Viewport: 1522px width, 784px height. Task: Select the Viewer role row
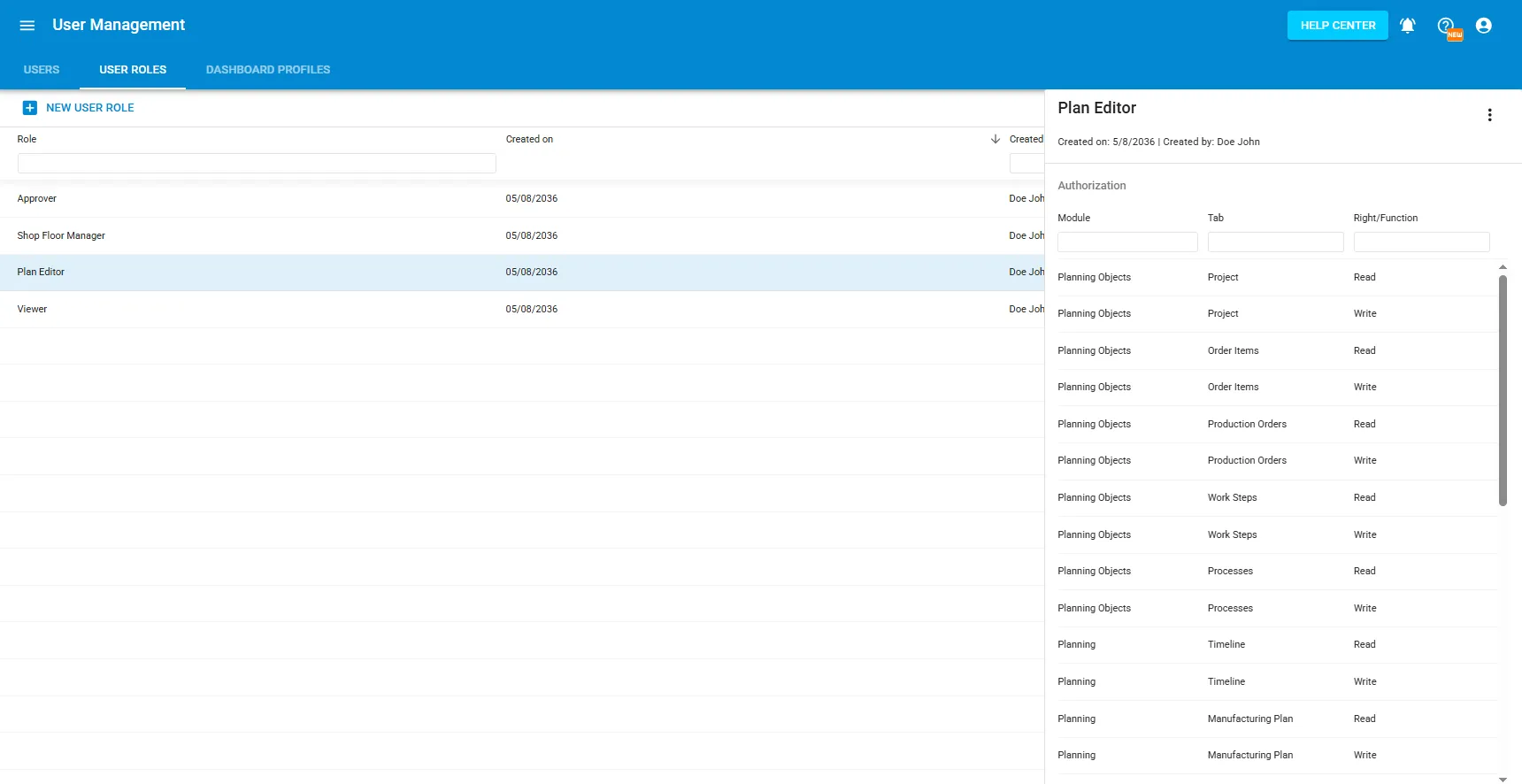pos(522,310)
